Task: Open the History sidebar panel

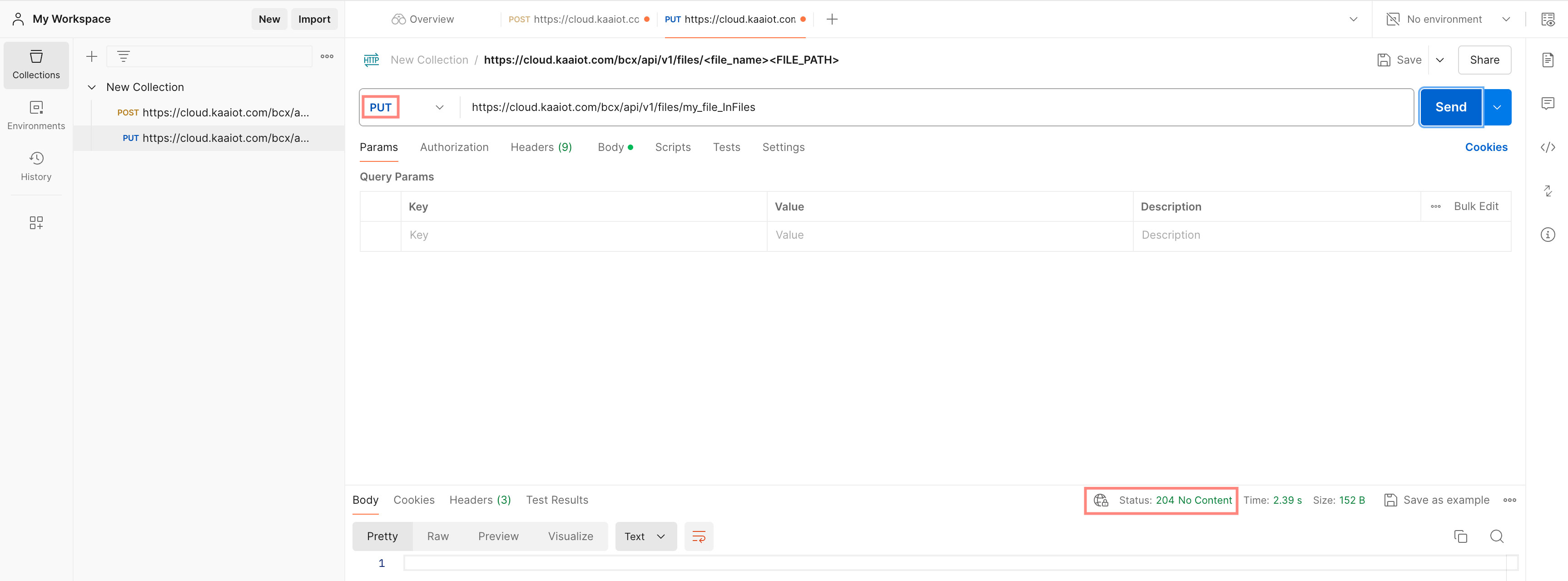Action: 36,167
